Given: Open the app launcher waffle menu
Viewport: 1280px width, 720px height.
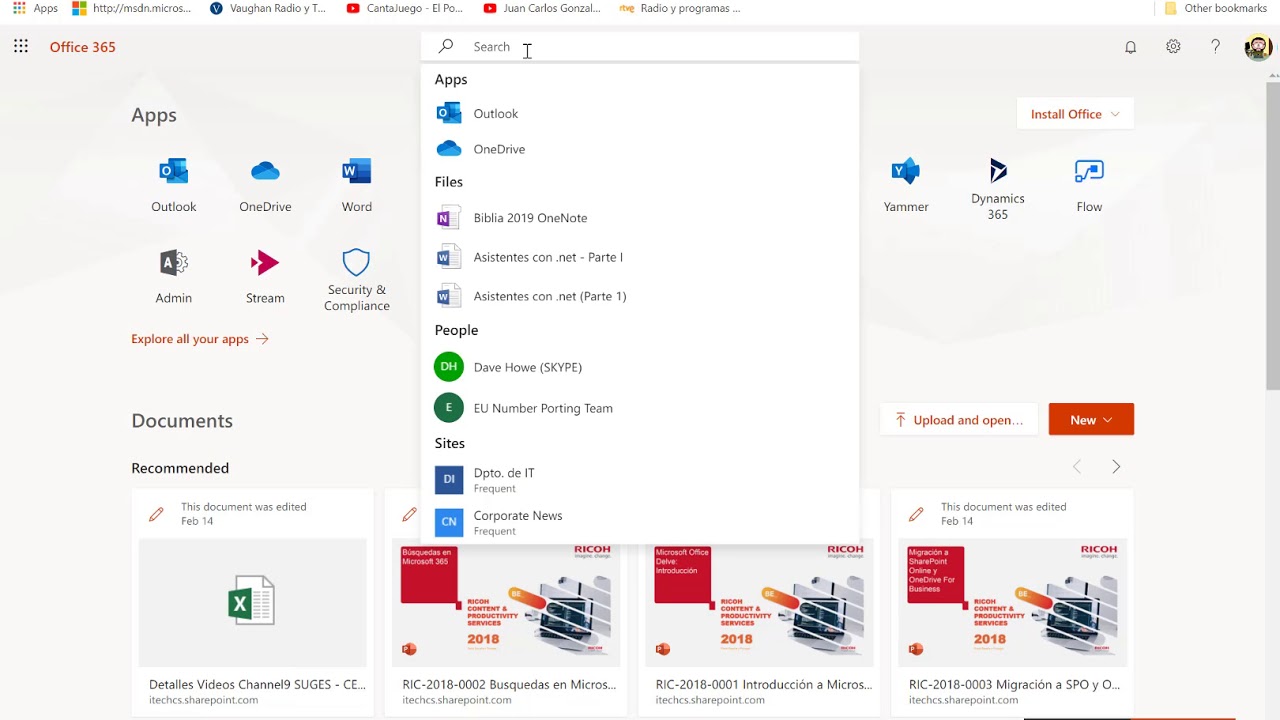Looking at the screenshot, I should tap(20, 46).
